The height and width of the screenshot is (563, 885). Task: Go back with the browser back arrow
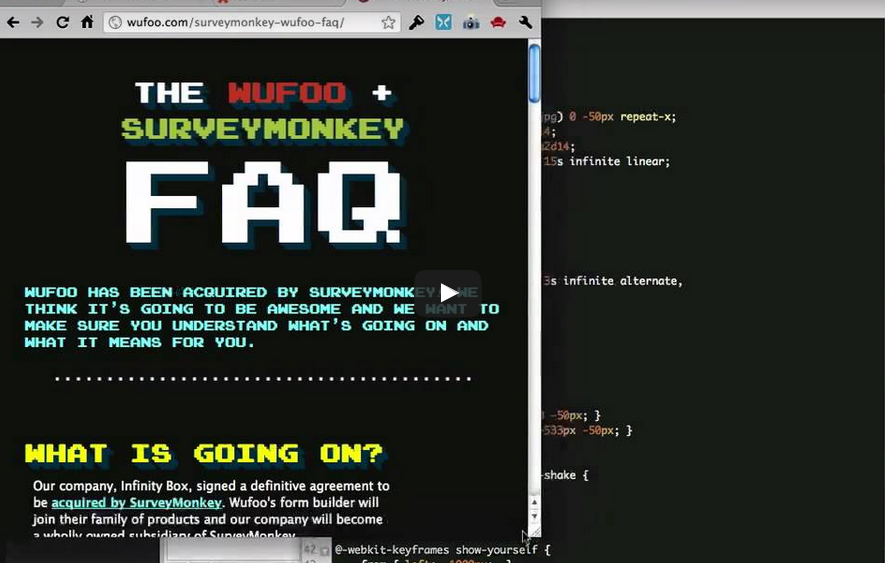(x=13, y=23)
